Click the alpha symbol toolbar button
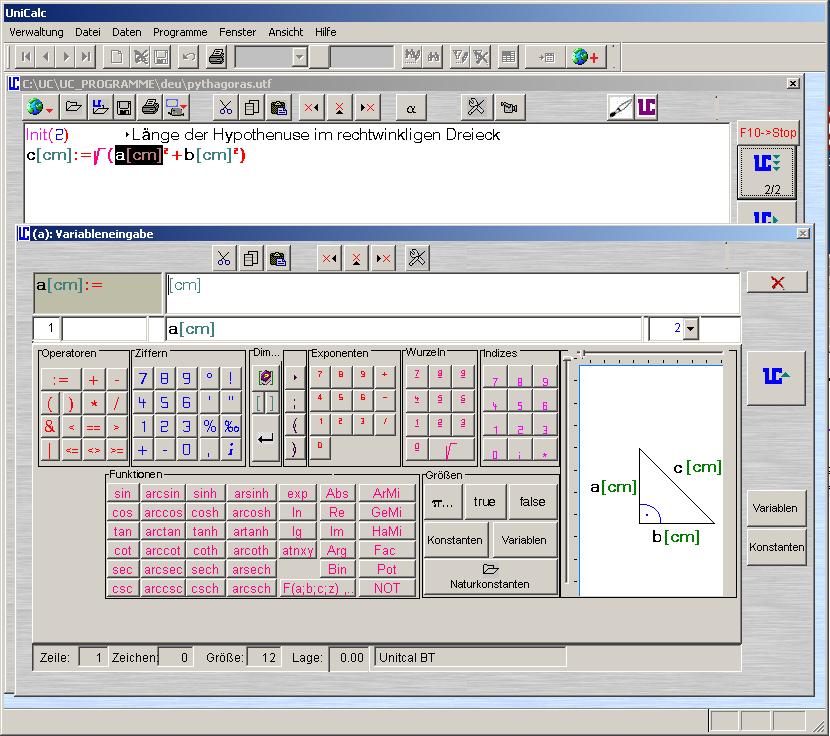 [411, 108]
